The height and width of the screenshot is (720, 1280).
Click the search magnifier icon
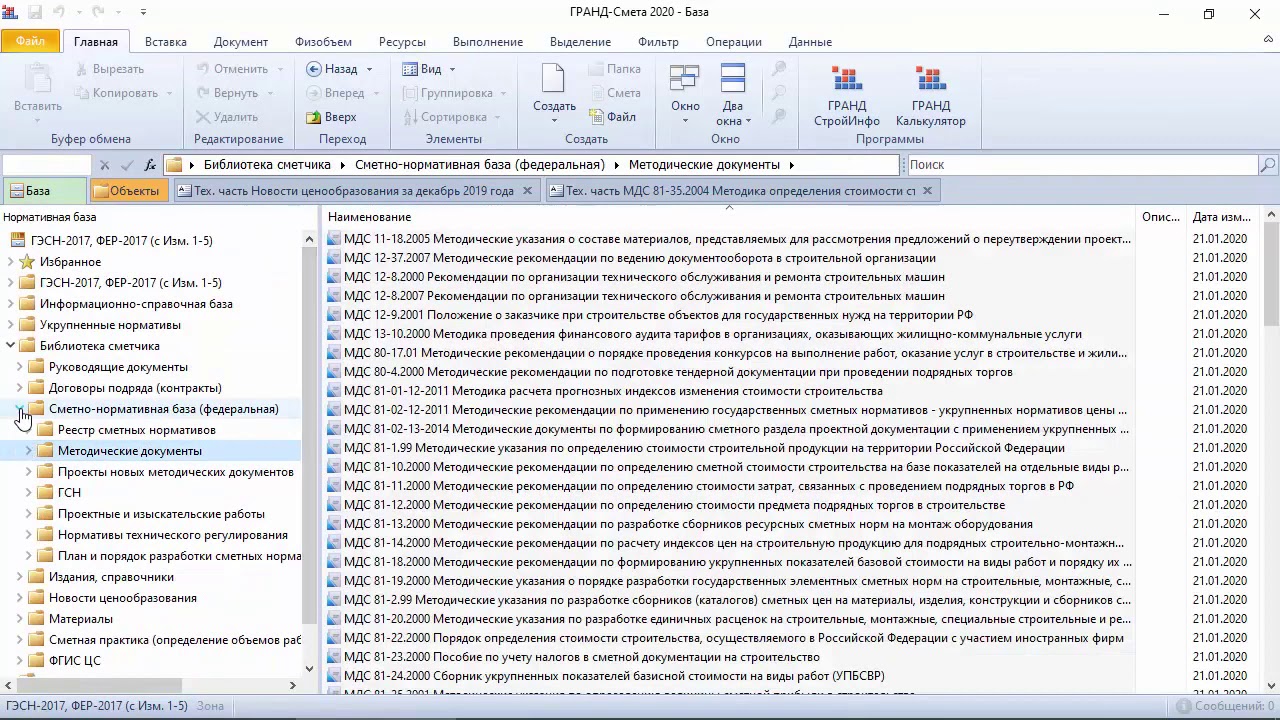coord(1267,165)
